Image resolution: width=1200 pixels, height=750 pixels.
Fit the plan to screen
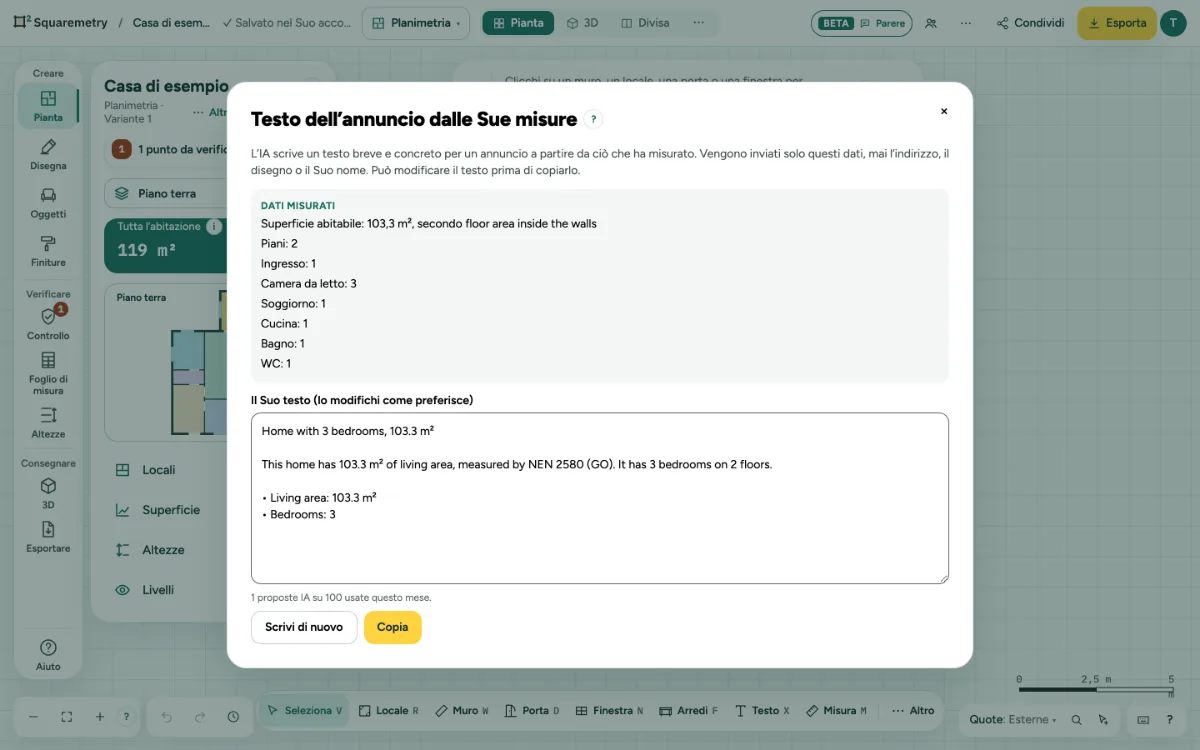67,717
